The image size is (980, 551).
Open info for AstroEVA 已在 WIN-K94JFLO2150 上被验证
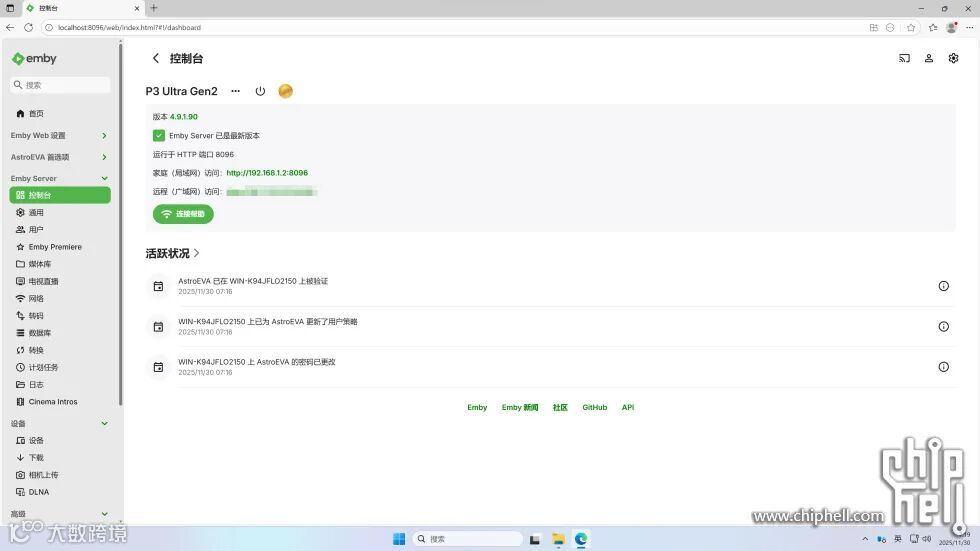tap(943, 286)
